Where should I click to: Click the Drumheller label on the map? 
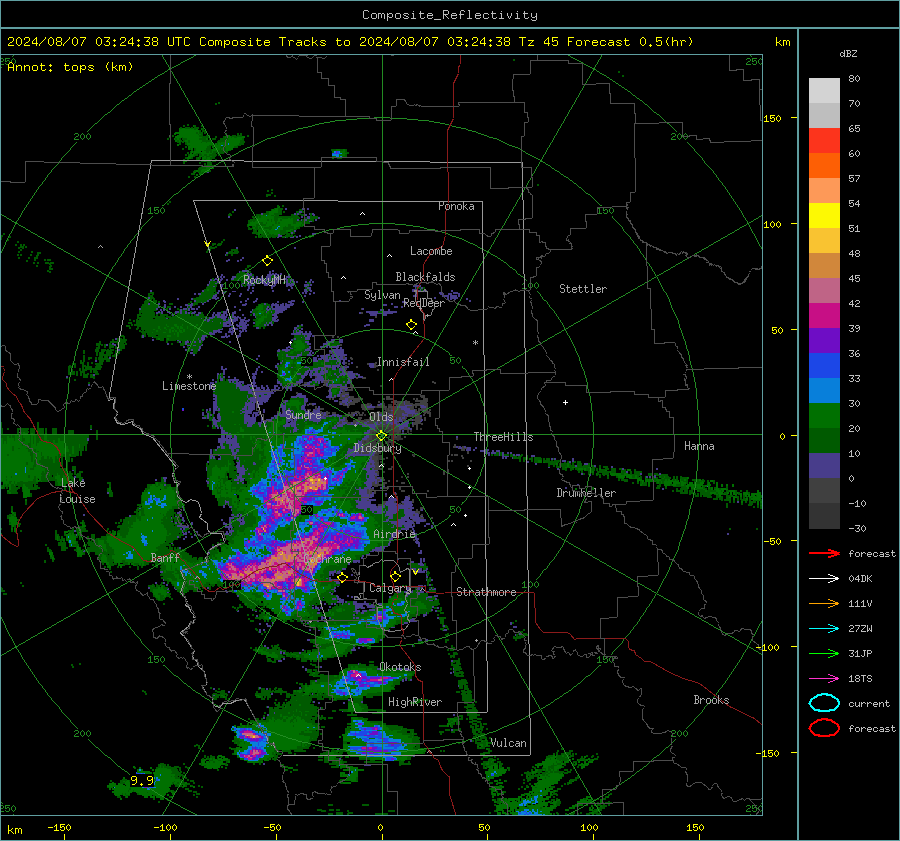(586, 493)
